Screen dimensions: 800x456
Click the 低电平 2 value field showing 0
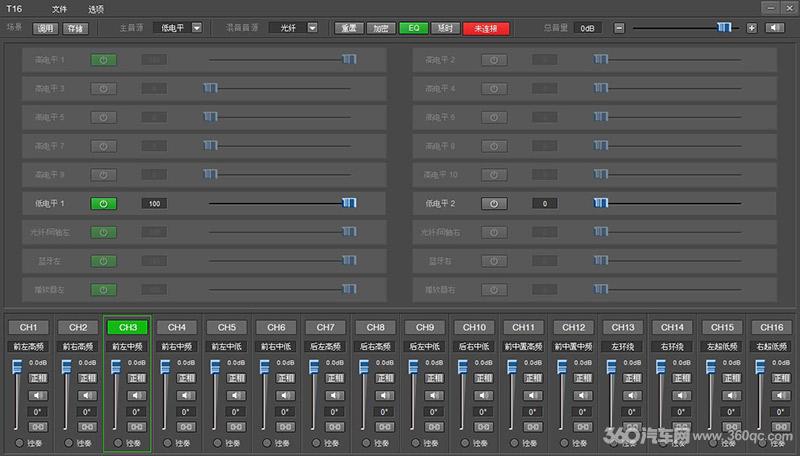coord(544,204)
